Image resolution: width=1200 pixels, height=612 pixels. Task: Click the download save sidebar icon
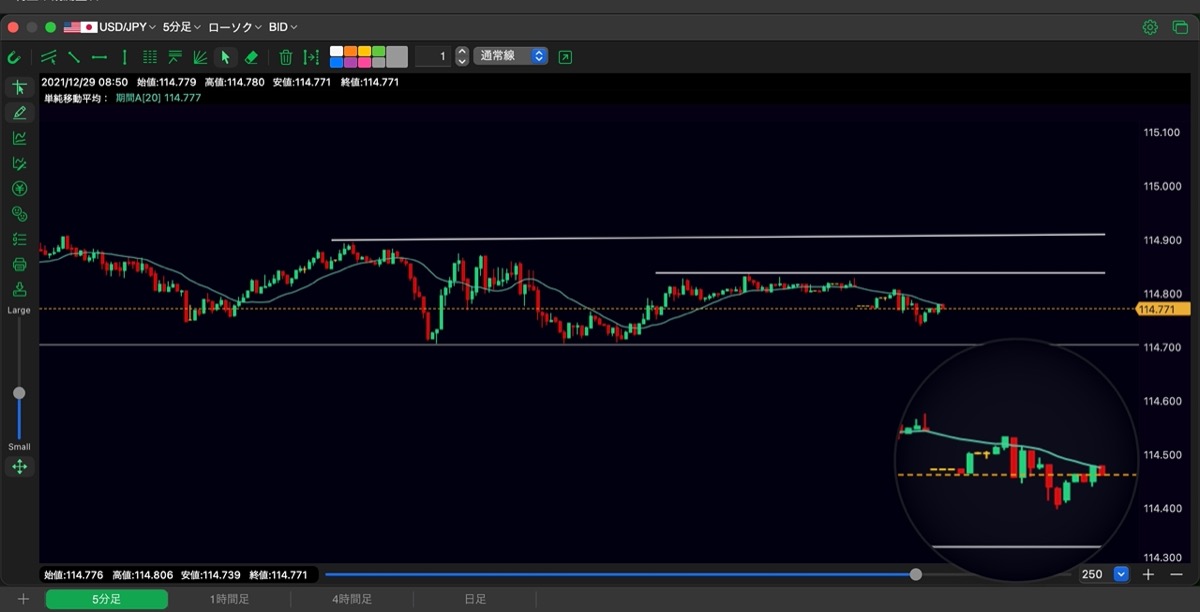(x=19, y=290)
